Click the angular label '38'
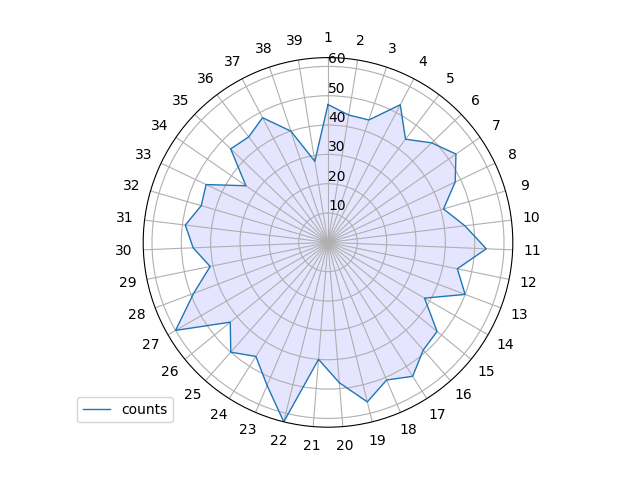 pos(263,48)
